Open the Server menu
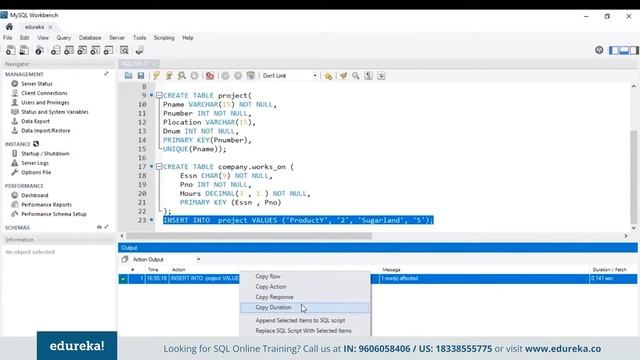This screenshot has width=640, height=360. [x=117, y=38]
